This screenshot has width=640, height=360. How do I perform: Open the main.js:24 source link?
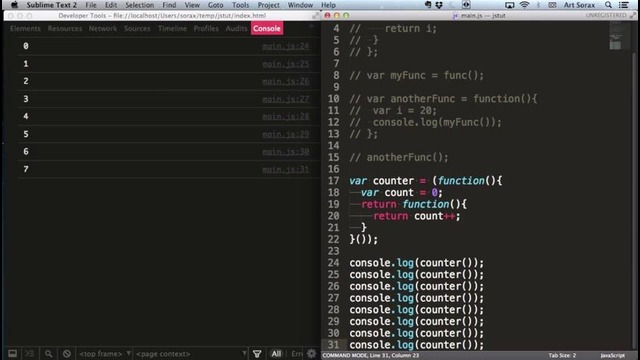coord(285,46)
